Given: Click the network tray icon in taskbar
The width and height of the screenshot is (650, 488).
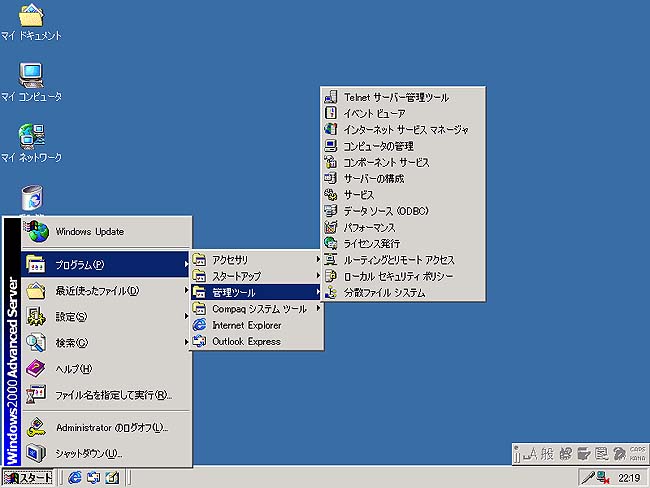Looking at the screenshot, I should [x=605, y=478].
